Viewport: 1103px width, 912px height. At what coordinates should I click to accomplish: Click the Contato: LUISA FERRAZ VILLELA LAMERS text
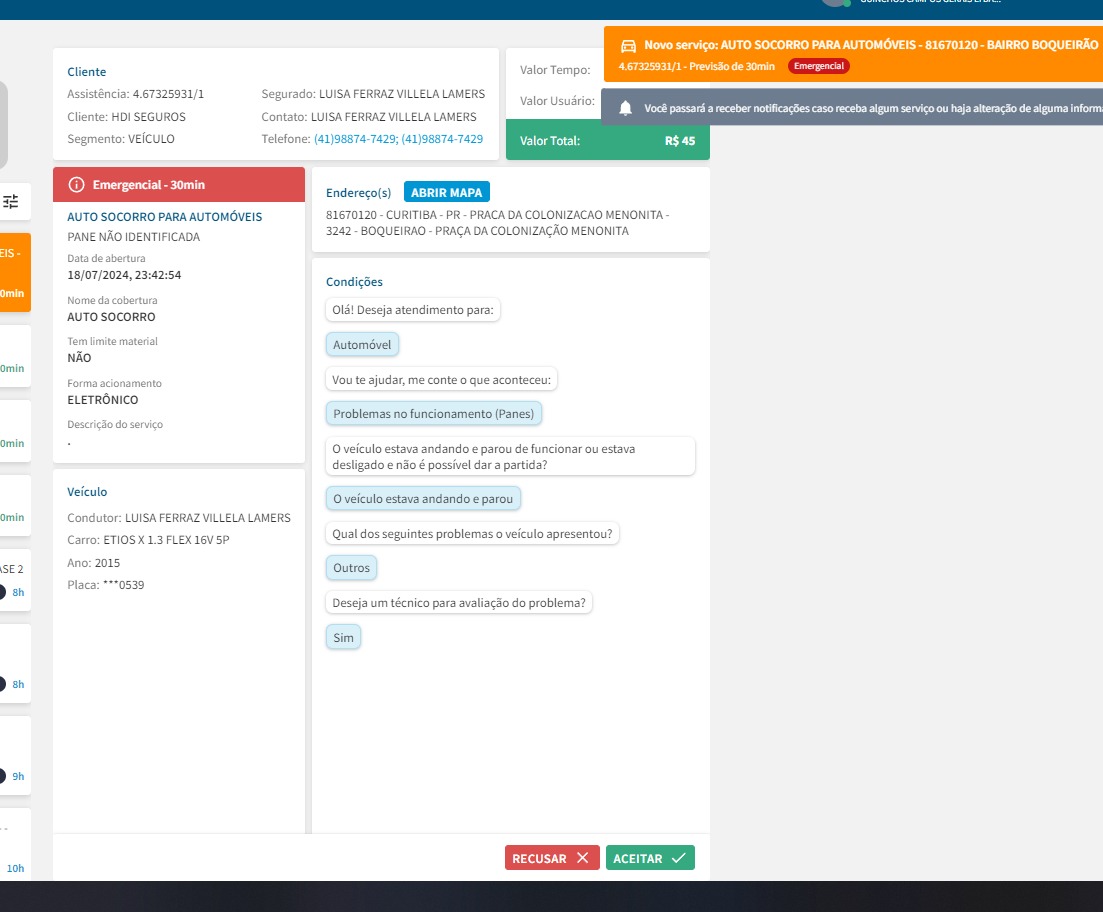point(369,117)
